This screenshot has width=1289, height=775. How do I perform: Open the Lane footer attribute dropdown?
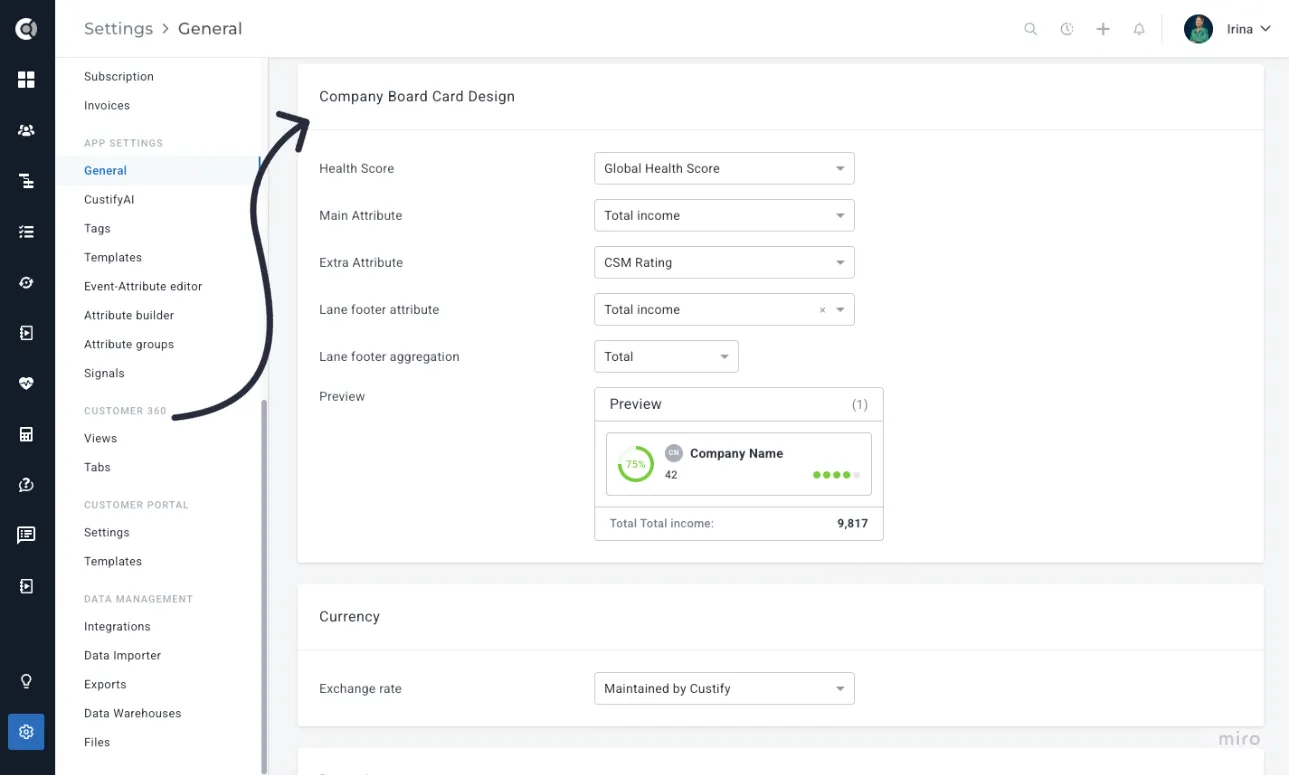click(724, 310)
